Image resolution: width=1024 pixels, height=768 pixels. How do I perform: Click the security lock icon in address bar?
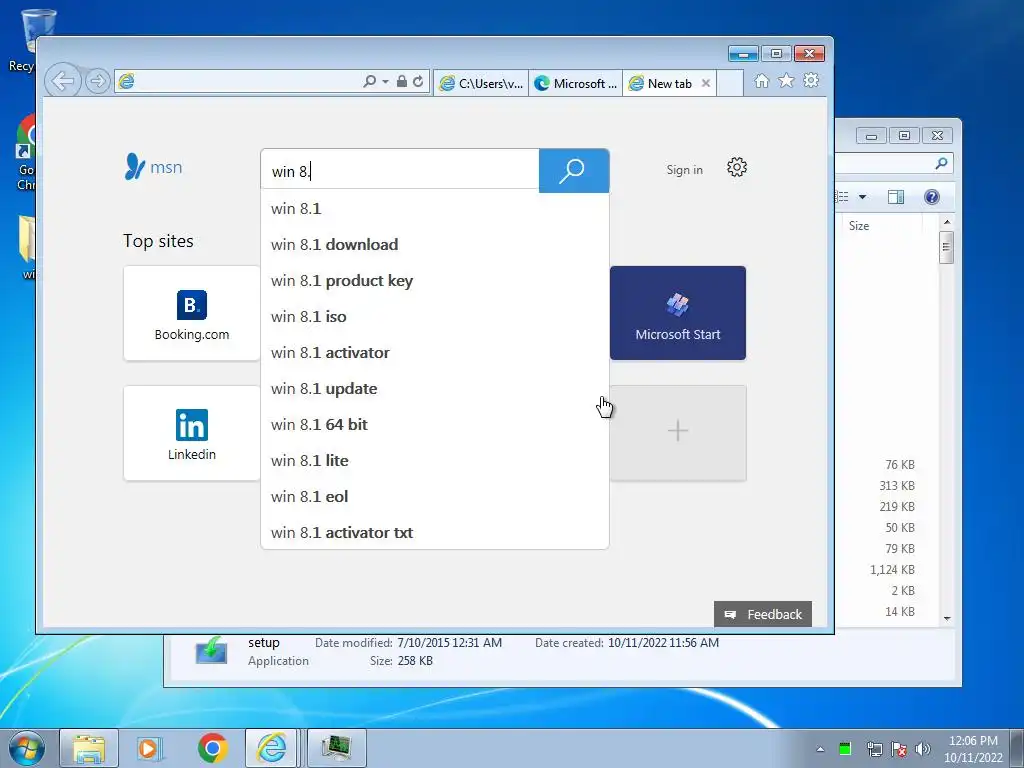pyautogui.click(x=402, y=82)
